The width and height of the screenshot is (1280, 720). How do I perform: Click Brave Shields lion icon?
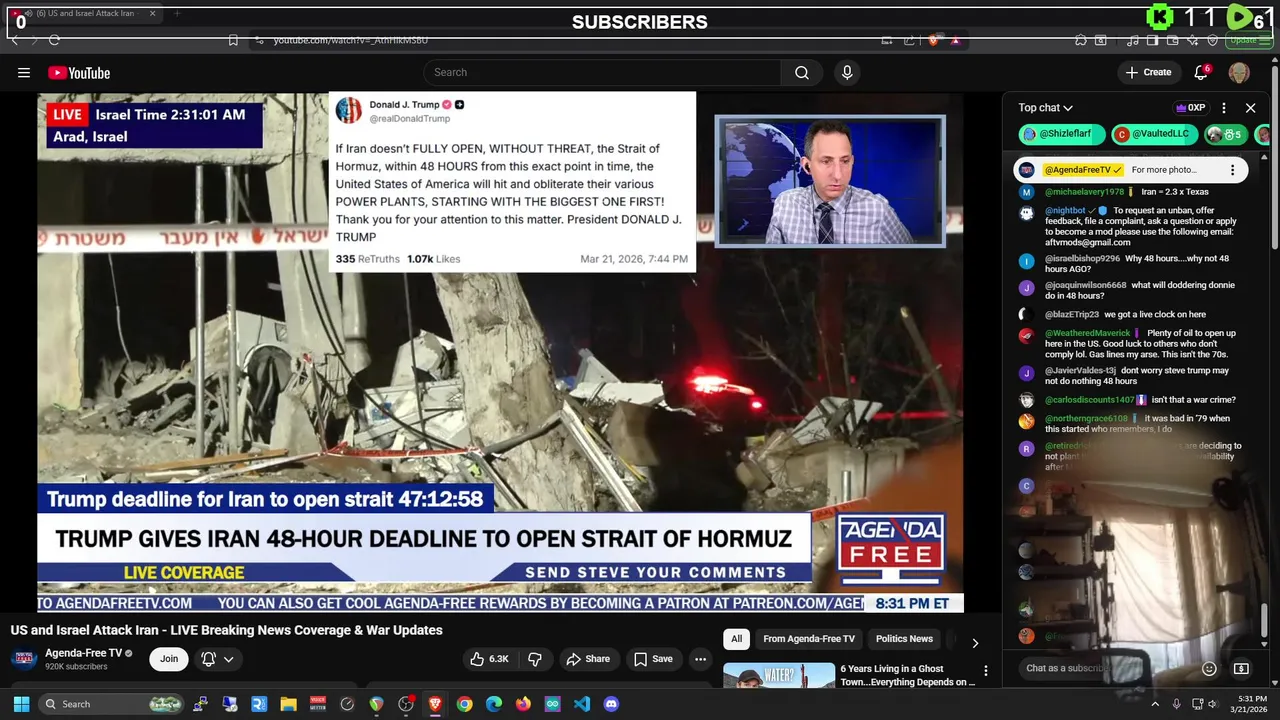click(x=933, y=40)
